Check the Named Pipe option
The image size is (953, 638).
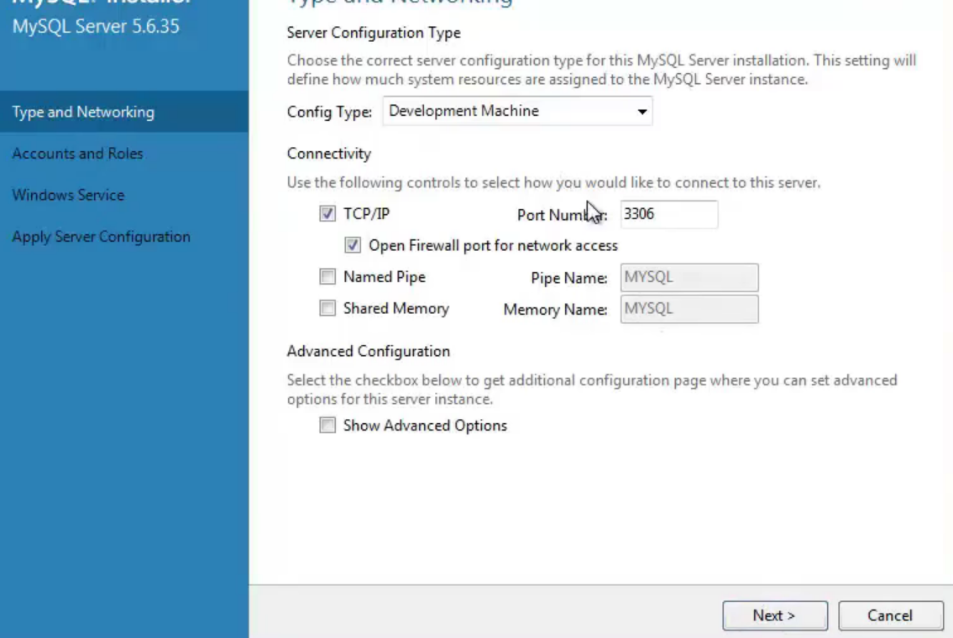pyautogui.click(x=328, y=277)
